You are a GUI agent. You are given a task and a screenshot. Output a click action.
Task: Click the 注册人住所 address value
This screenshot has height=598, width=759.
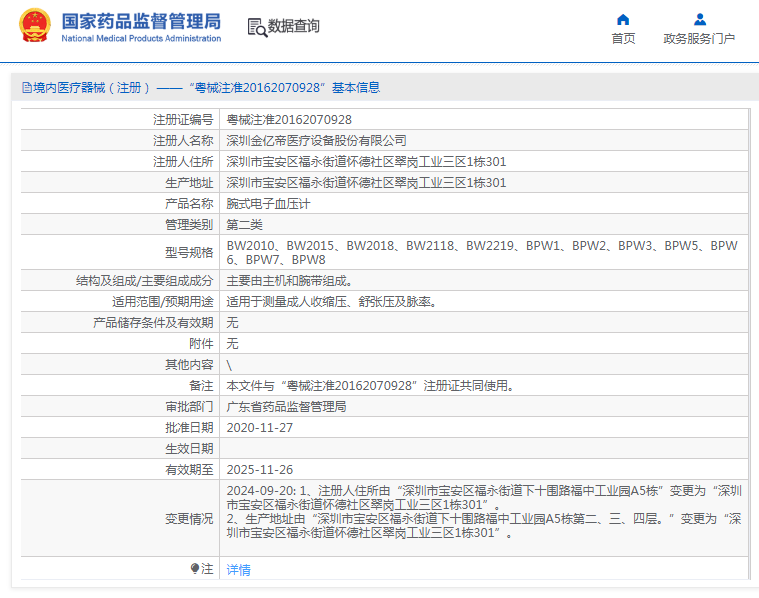(366, 162)
